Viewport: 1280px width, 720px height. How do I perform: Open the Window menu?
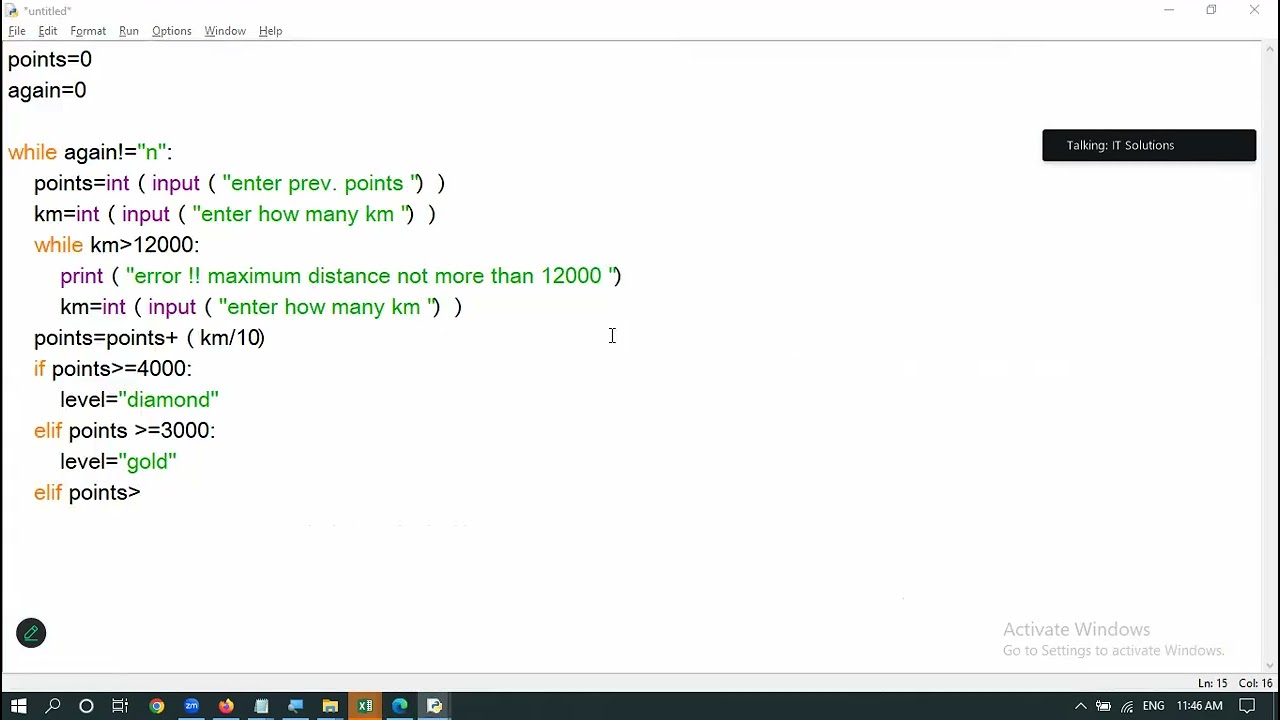[225, 31]
